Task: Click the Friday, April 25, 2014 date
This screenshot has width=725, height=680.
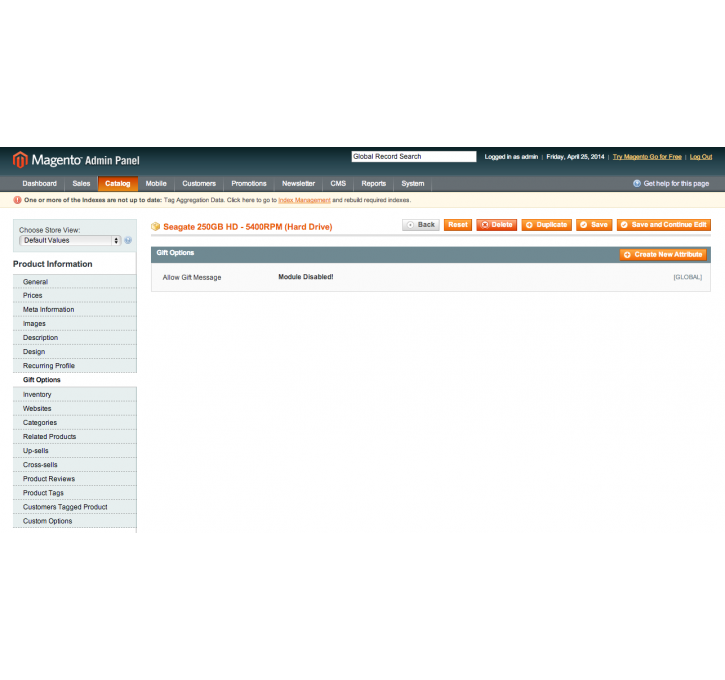Action: [x=575, y=157]
